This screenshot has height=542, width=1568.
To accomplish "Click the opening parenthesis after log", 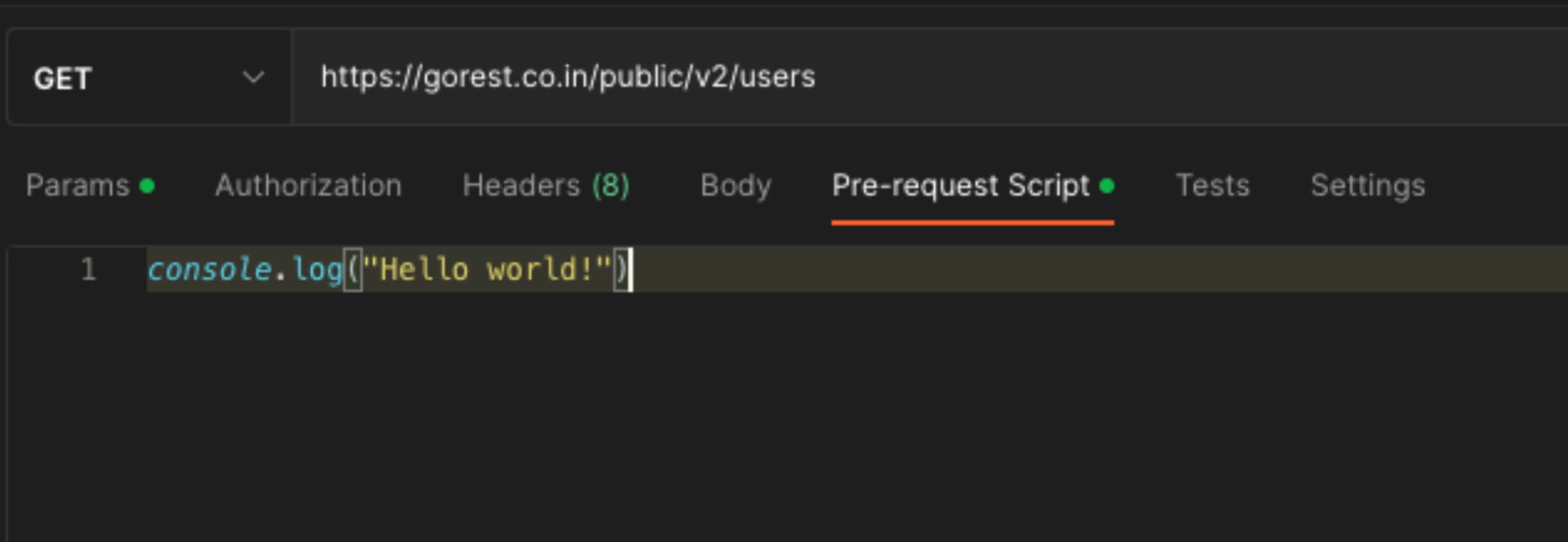I will click(352, 270).
